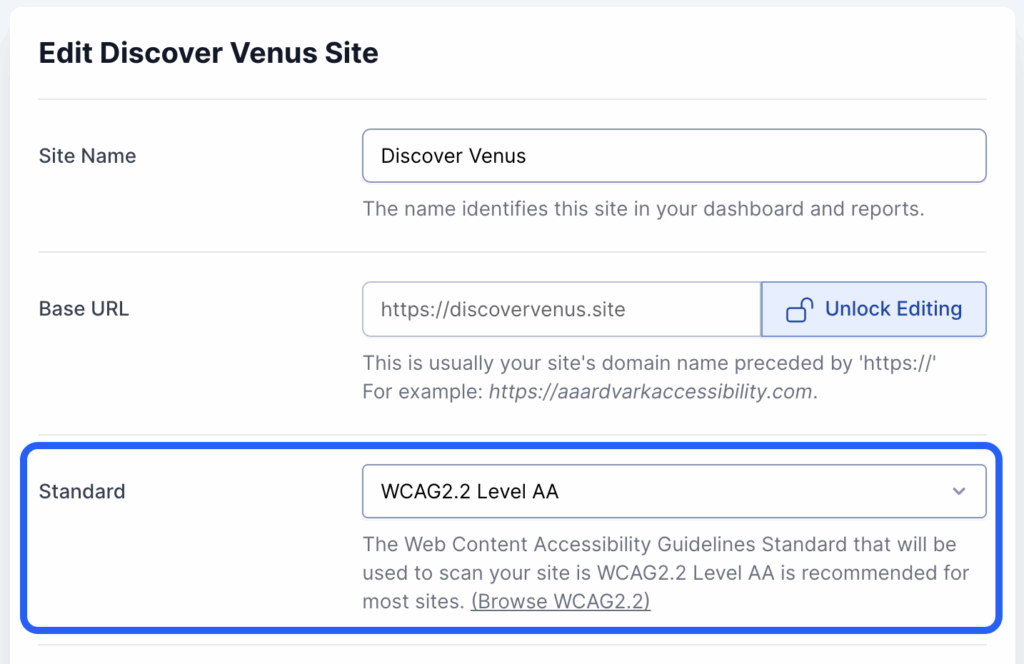Click the Edit Discover Venus Site heading

208,53
